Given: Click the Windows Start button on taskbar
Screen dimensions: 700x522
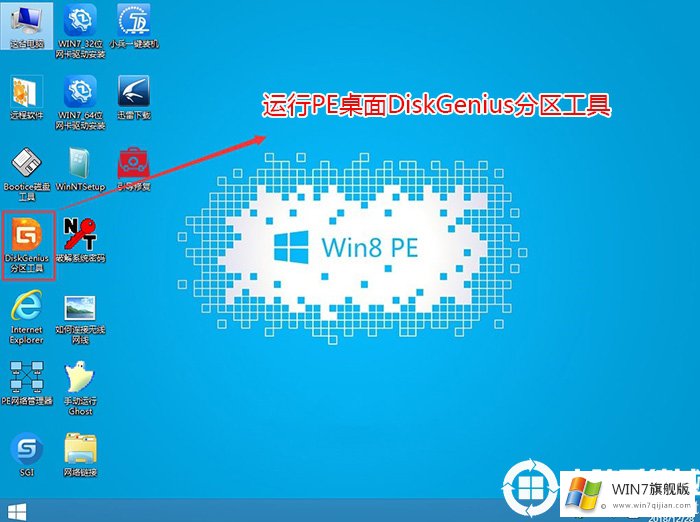Looking at the screenshot, I should point(16,511).
